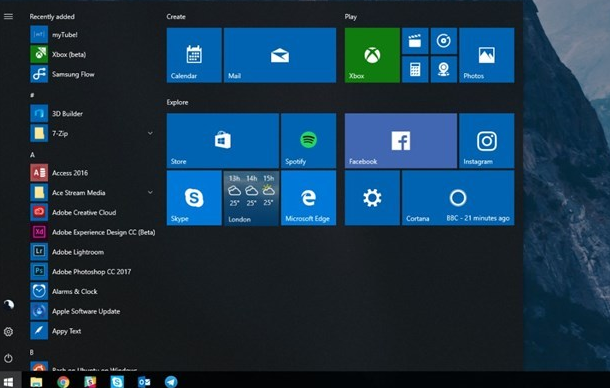
Task: Click the B letter header
Action: tap(32, 352)
